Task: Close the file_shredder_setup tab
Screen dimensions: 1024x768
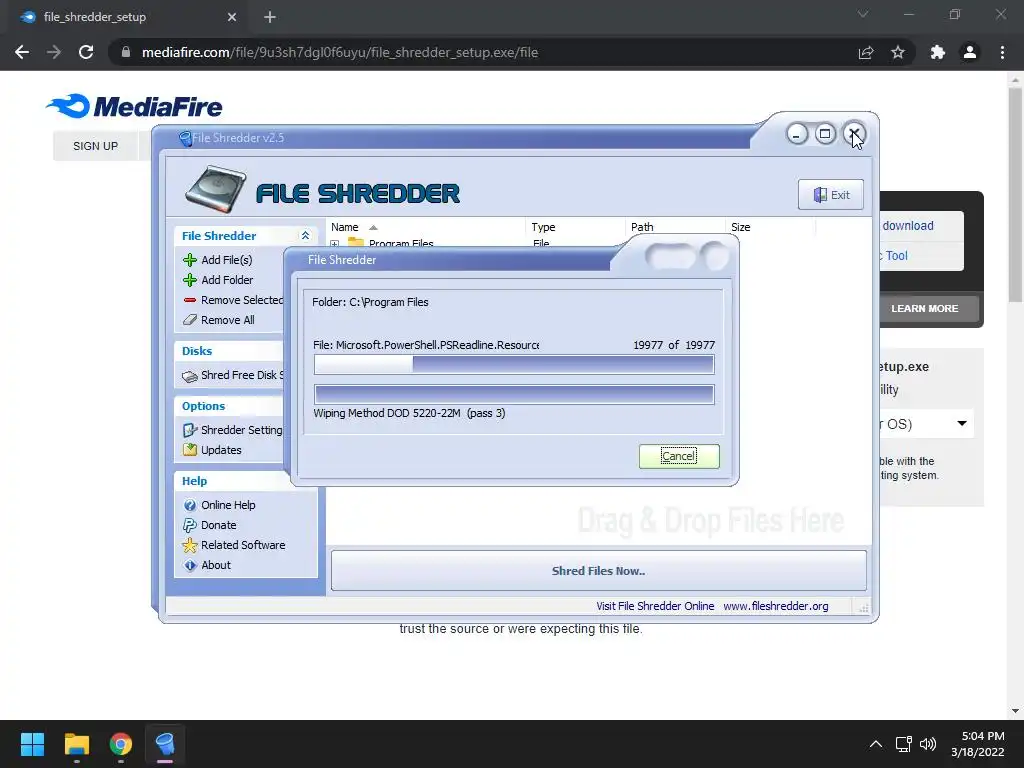Action: [x=232, y=17]
